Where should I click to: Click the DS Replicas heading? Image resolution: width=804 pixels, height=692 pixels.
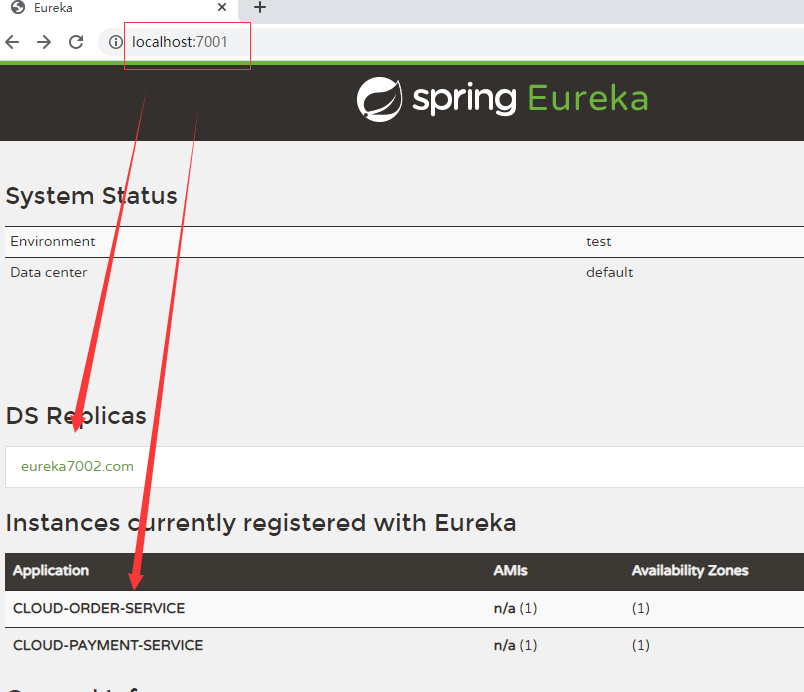tap(76, 416)
